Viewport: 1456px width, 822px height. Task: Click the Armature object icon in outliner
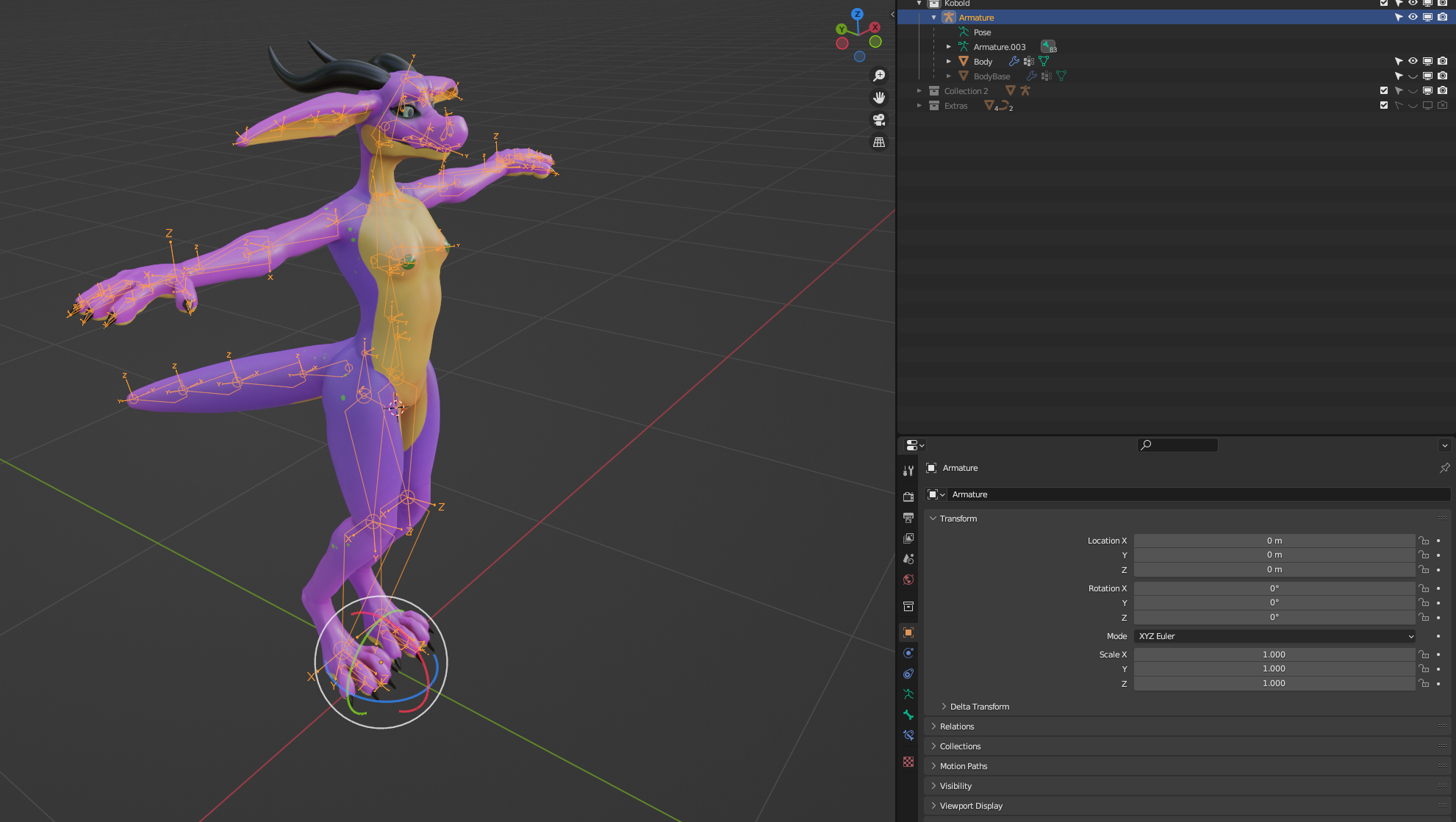pos(949,18)
